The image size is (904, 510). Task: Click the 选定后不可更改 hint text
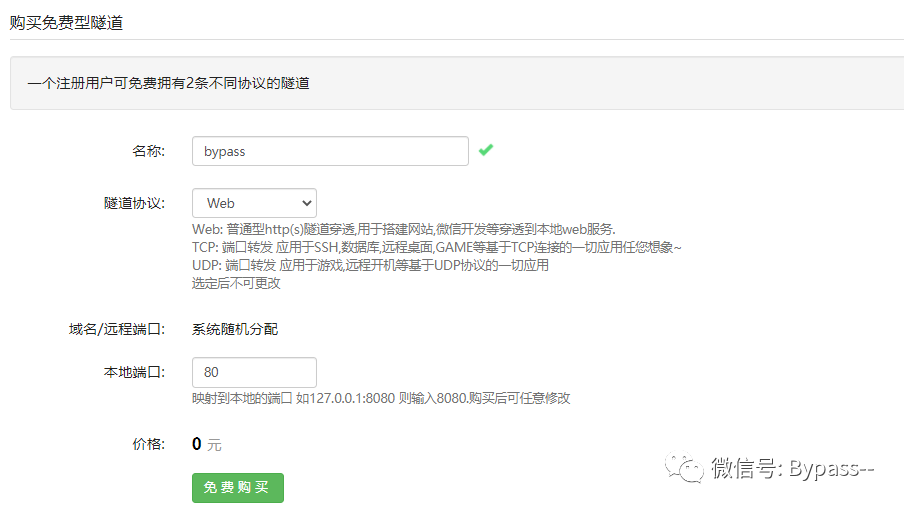coord(236,283)
